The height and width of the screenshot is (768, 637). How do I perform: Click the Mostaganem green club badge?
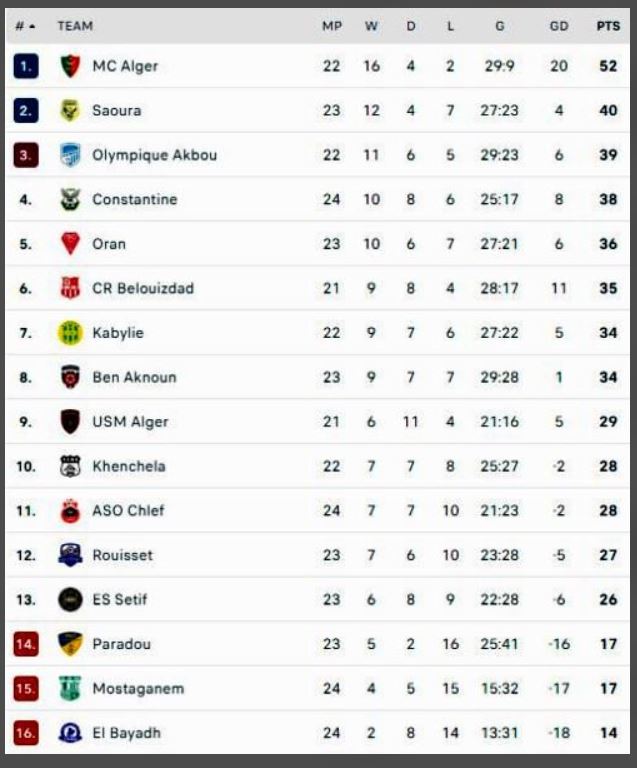(70, 688)
